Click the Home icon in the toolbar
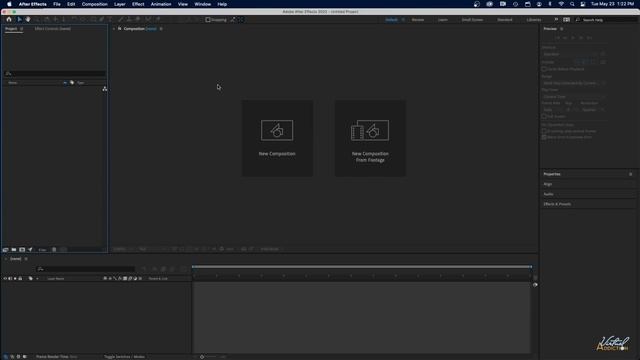Screen dimensions: 640x360 [x=9, y=19]
